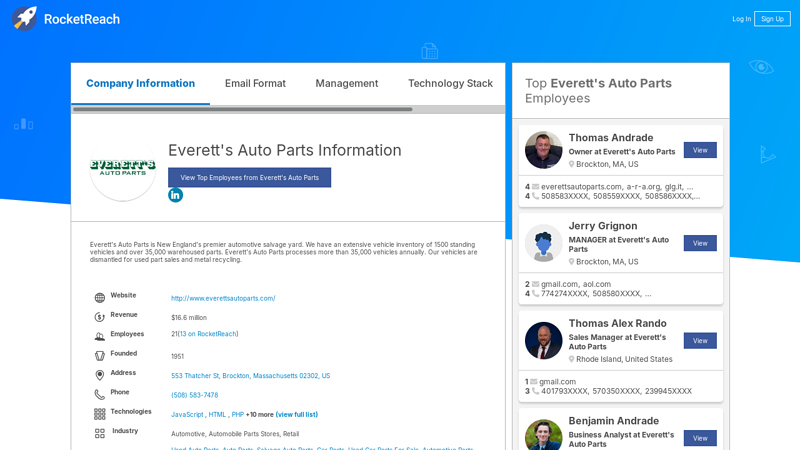Click the 1951 founded value

click(178, 356)
